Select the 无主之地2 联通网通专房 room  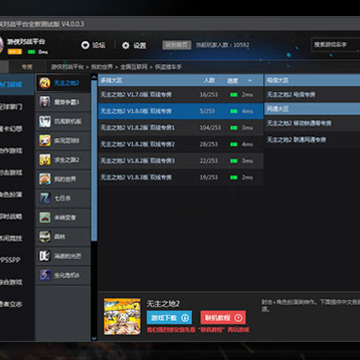point(312,140)
